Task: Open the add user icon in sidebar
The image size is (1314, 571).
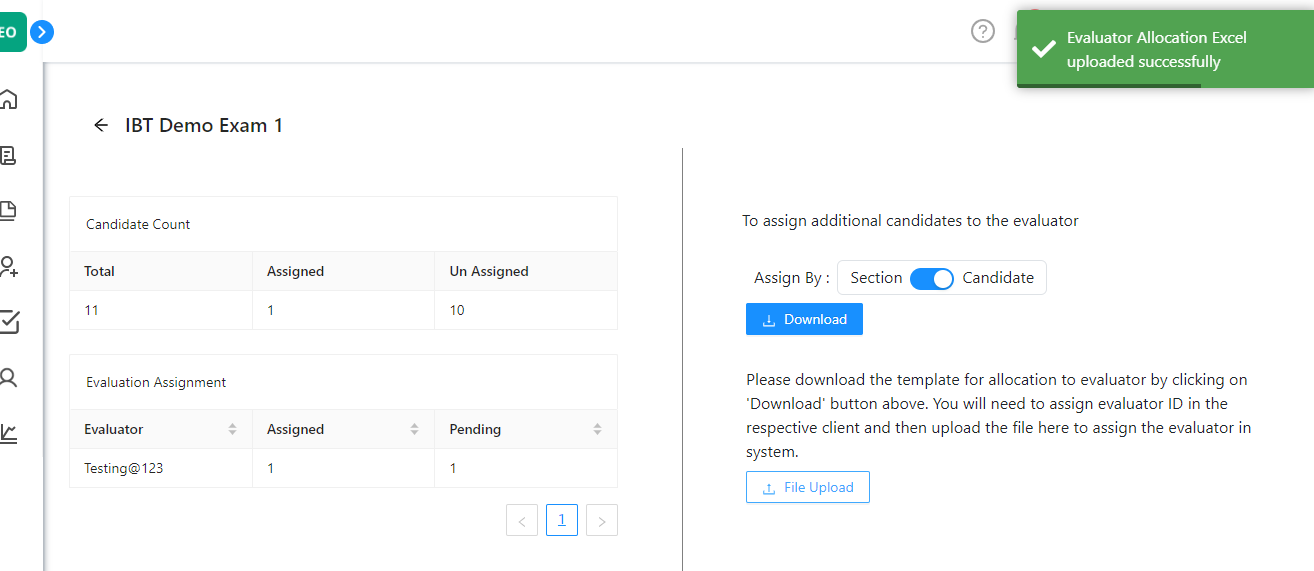Action: click(9, 266)
